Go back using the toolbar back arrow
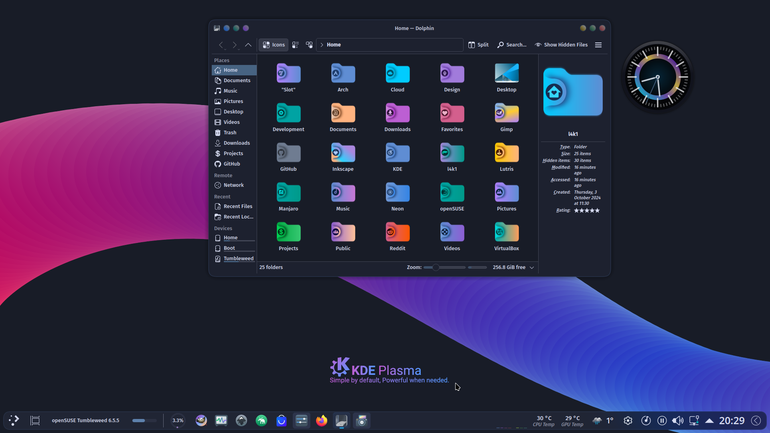This screenshot has height=433, width=770. click(221, 45)
